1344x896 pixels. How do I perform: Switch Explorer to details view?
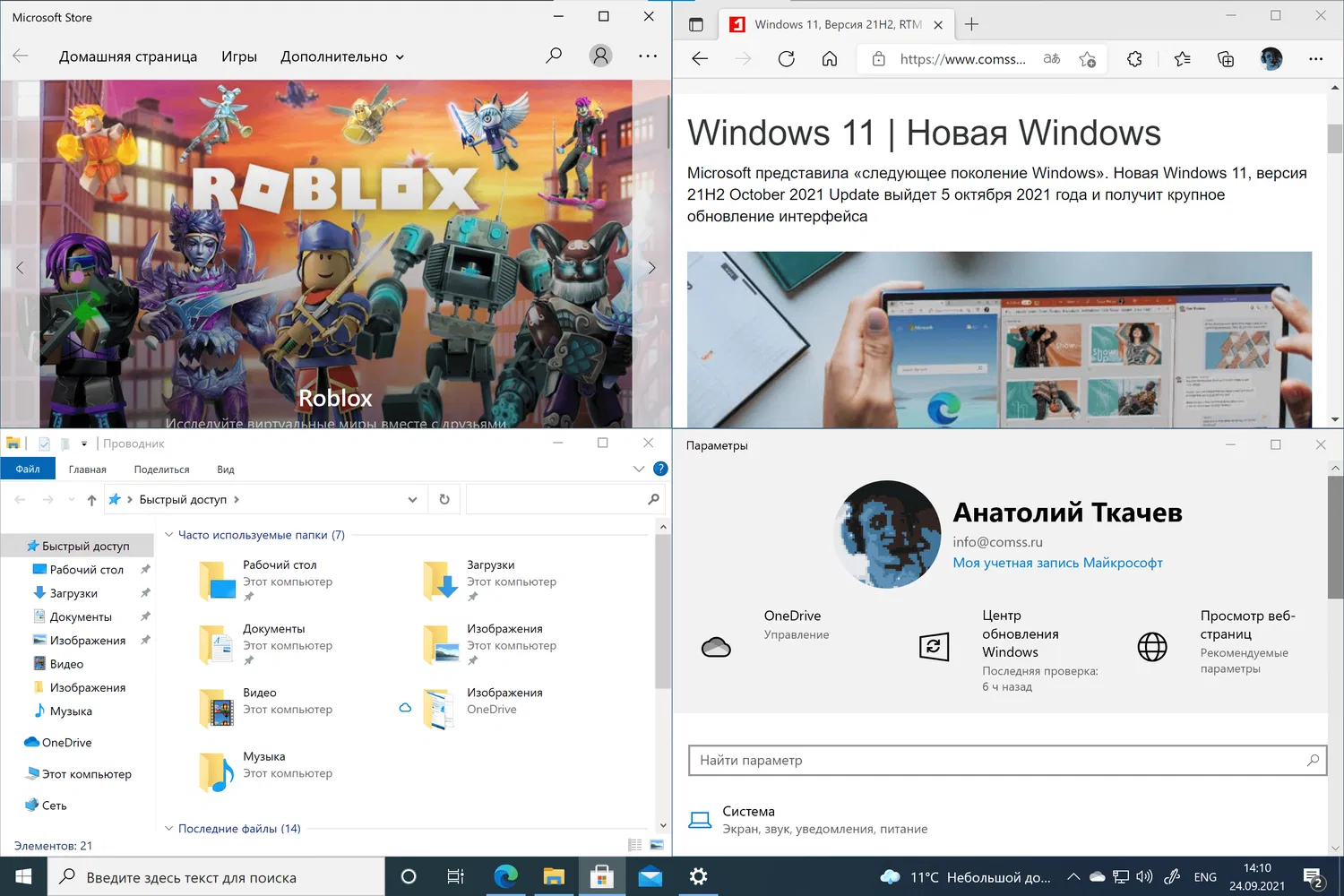(635, 845)
